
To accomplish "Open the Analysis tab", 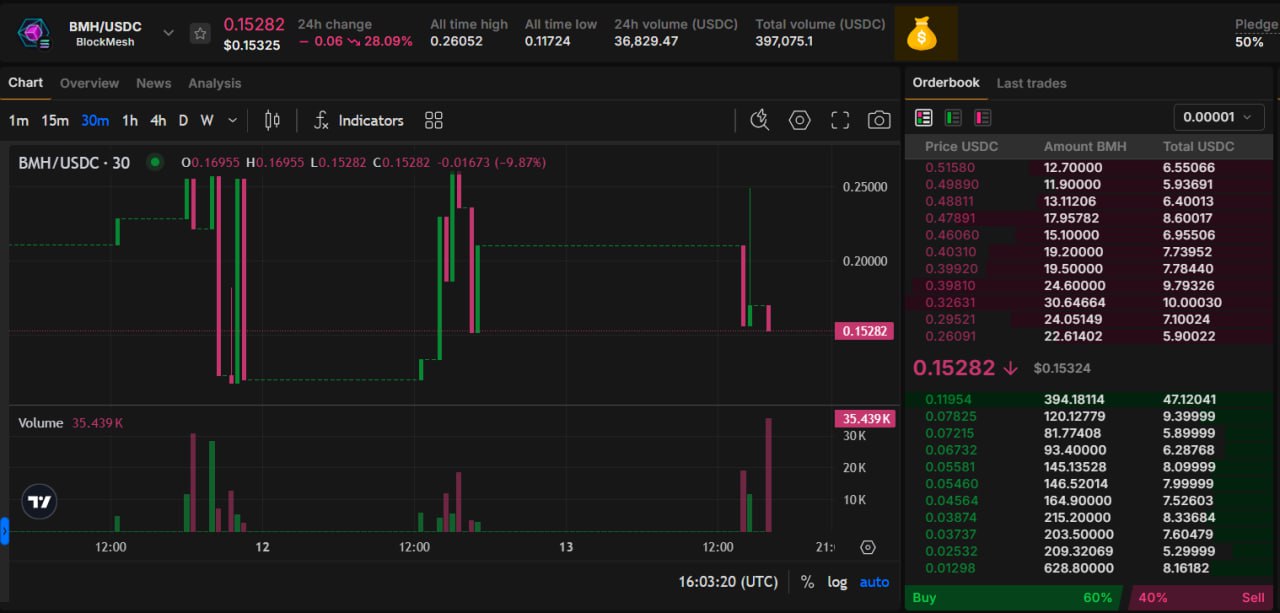I will [x=214, y=83].
